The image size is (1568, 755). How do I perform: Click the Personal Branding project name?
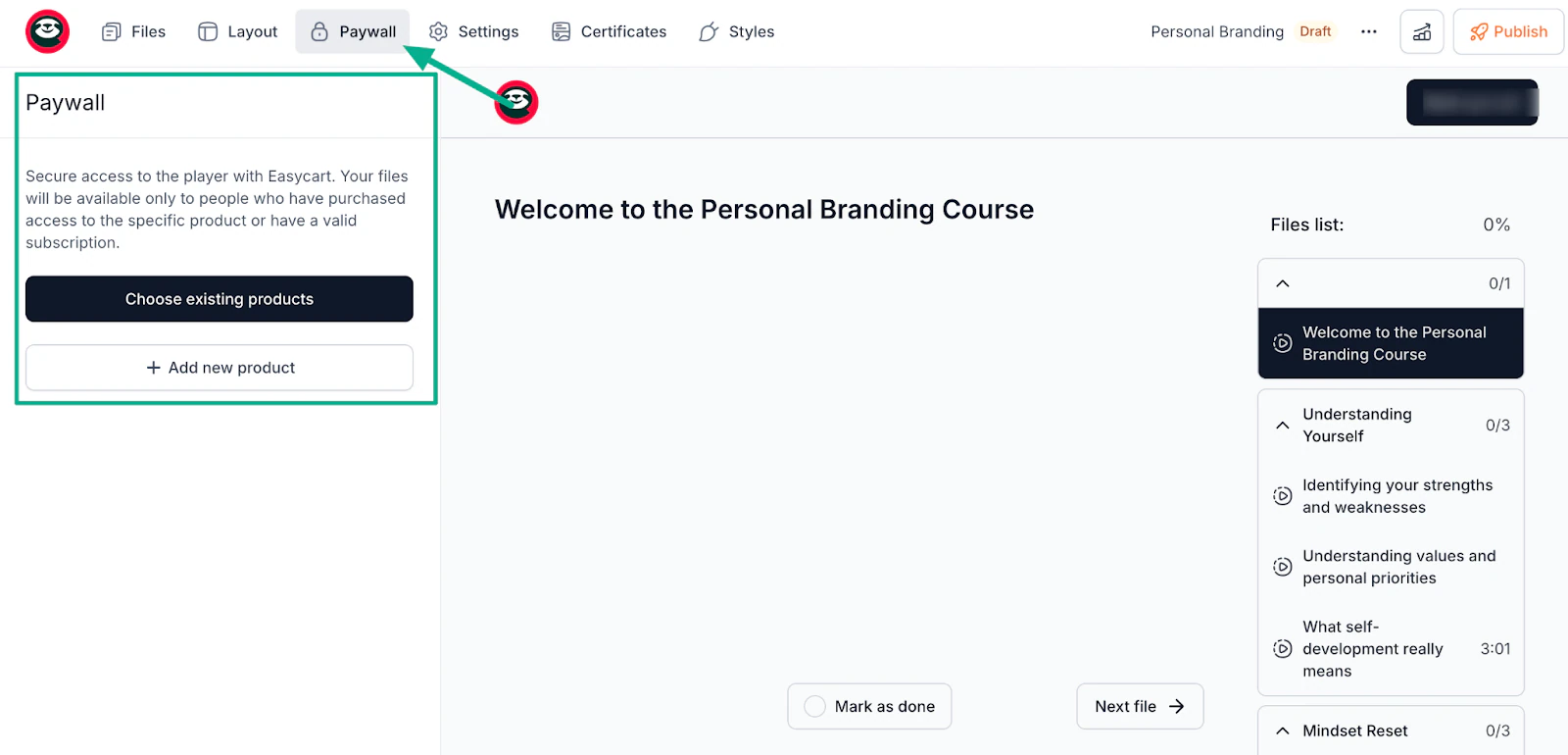click(1217, 31)
